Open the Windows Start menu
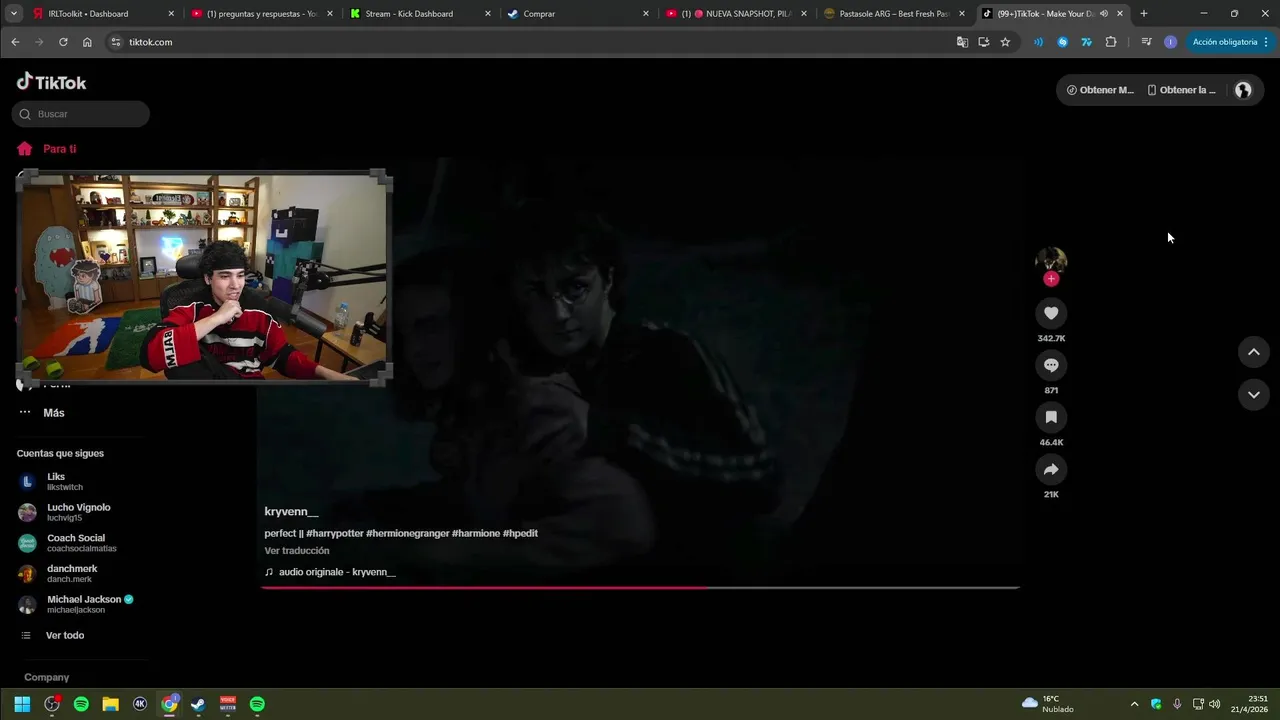 (22, 704)
